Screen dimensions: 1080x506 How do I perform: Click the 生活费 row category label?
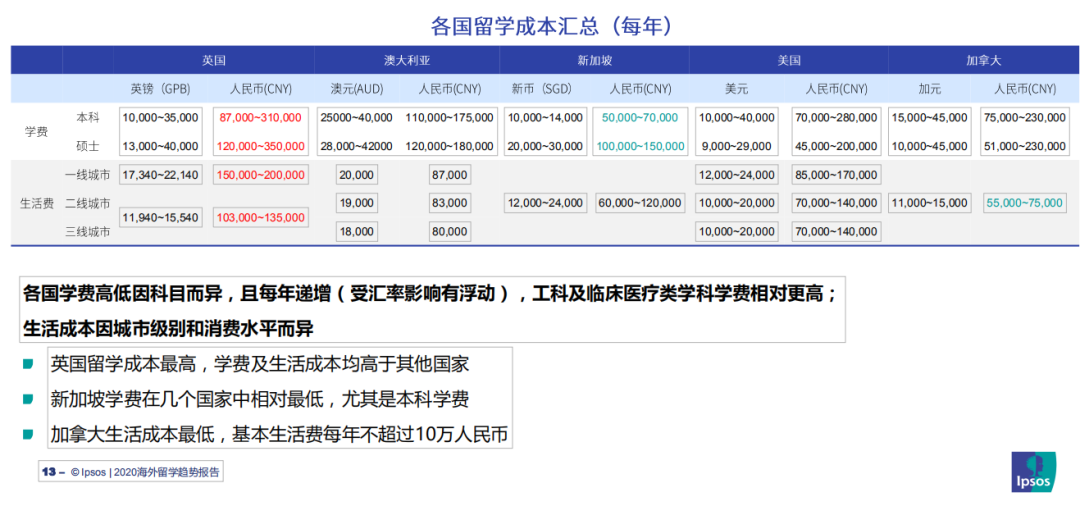(36, 203)
